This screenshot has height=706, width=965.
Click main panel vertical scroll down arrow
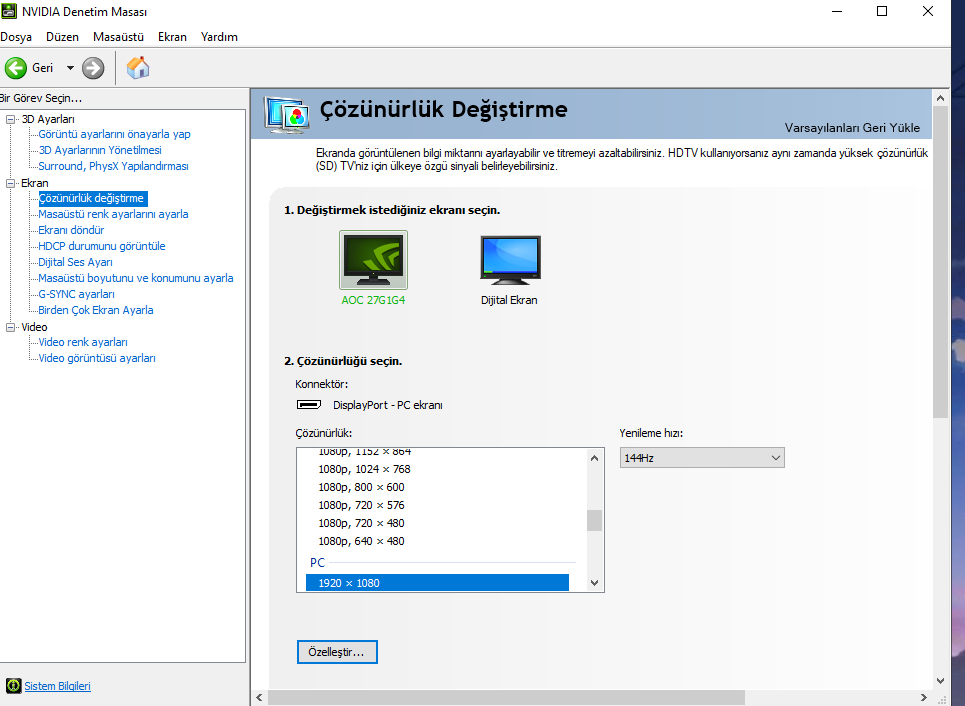point(940,681)
